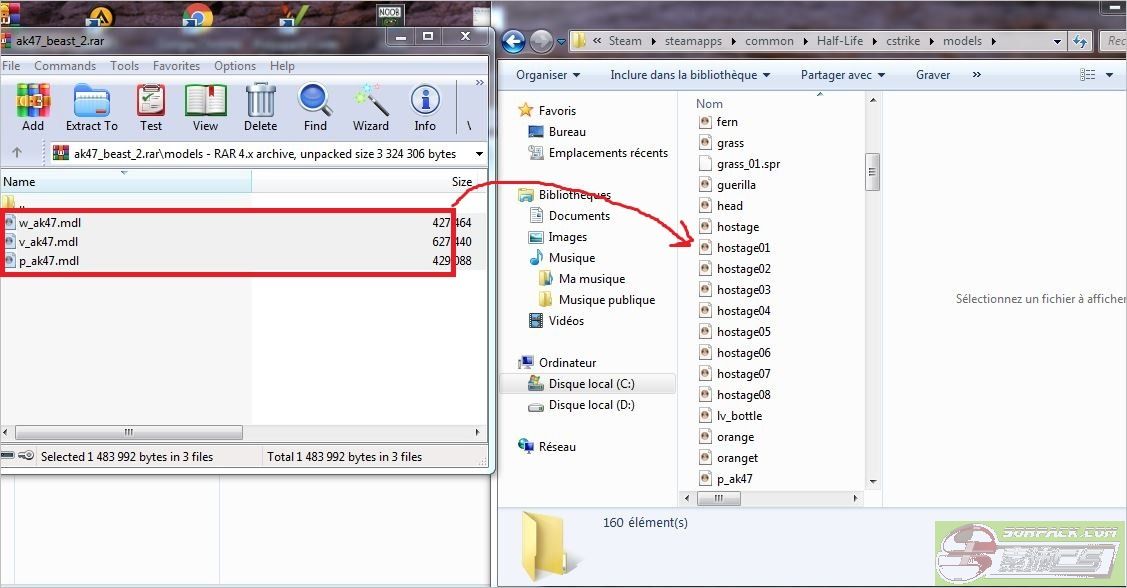Image resolution: width=1127 pixels, height=588 pixels.
Task: Expand the WinRAR archive path dropdown
Action: pos(479,154)
